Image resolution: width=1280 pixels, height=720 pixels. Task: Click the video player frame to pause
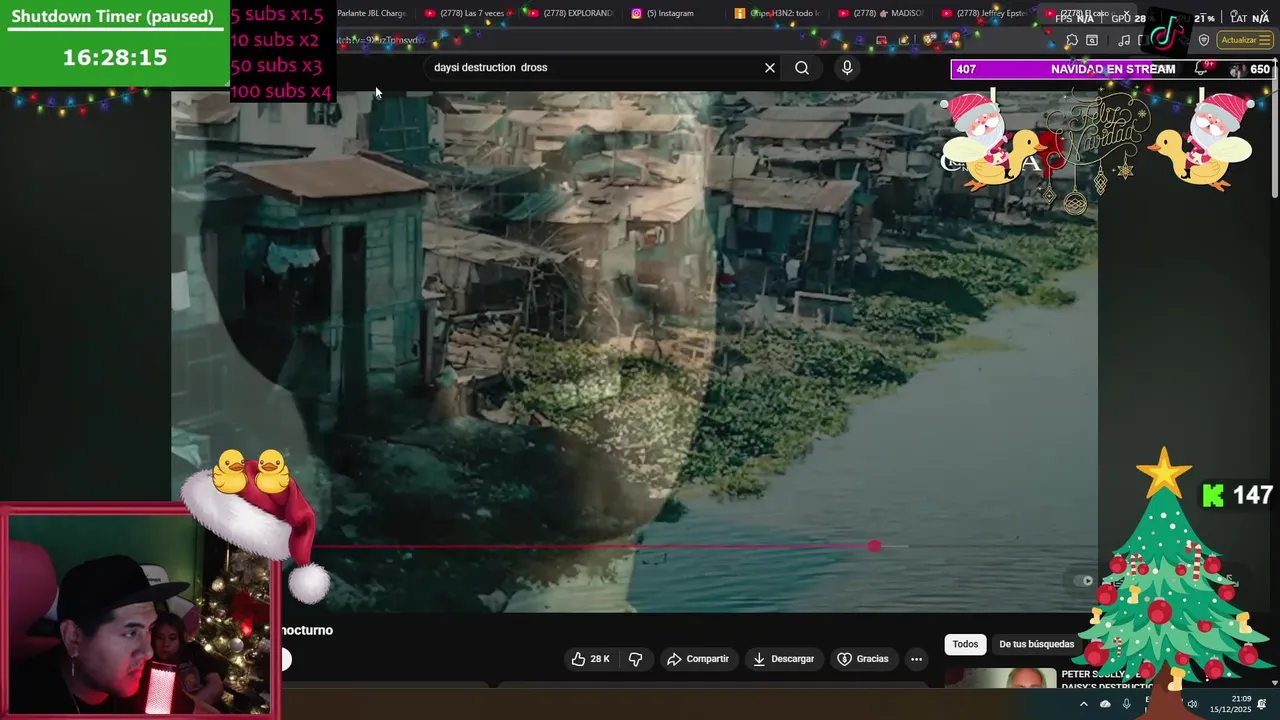(x=634, y=350)
